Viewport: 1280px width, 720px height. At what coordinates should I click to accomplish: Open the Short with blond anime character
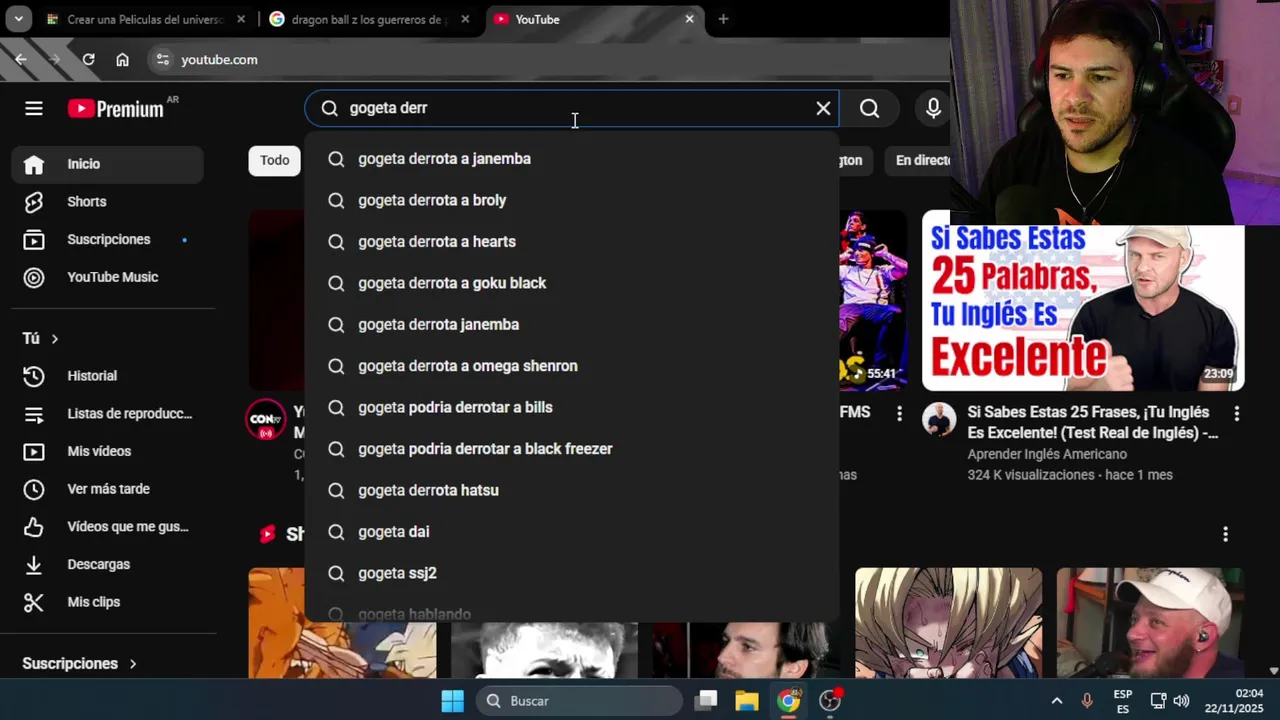click(948, 623)
